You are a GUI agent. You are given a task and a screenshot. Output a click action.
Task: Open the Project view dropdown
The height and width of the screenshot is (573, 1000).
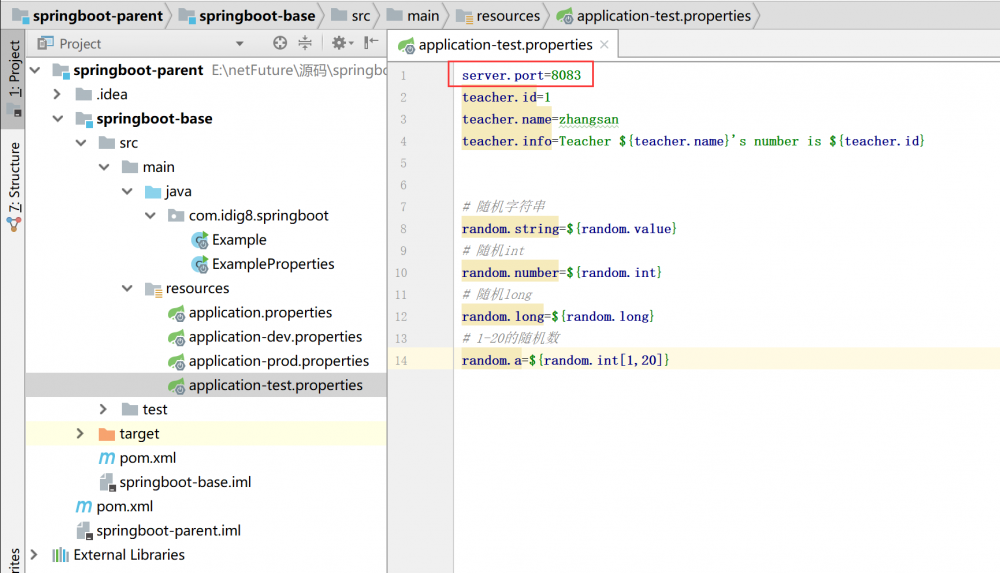pyautogui.click(x=239, y=44)
